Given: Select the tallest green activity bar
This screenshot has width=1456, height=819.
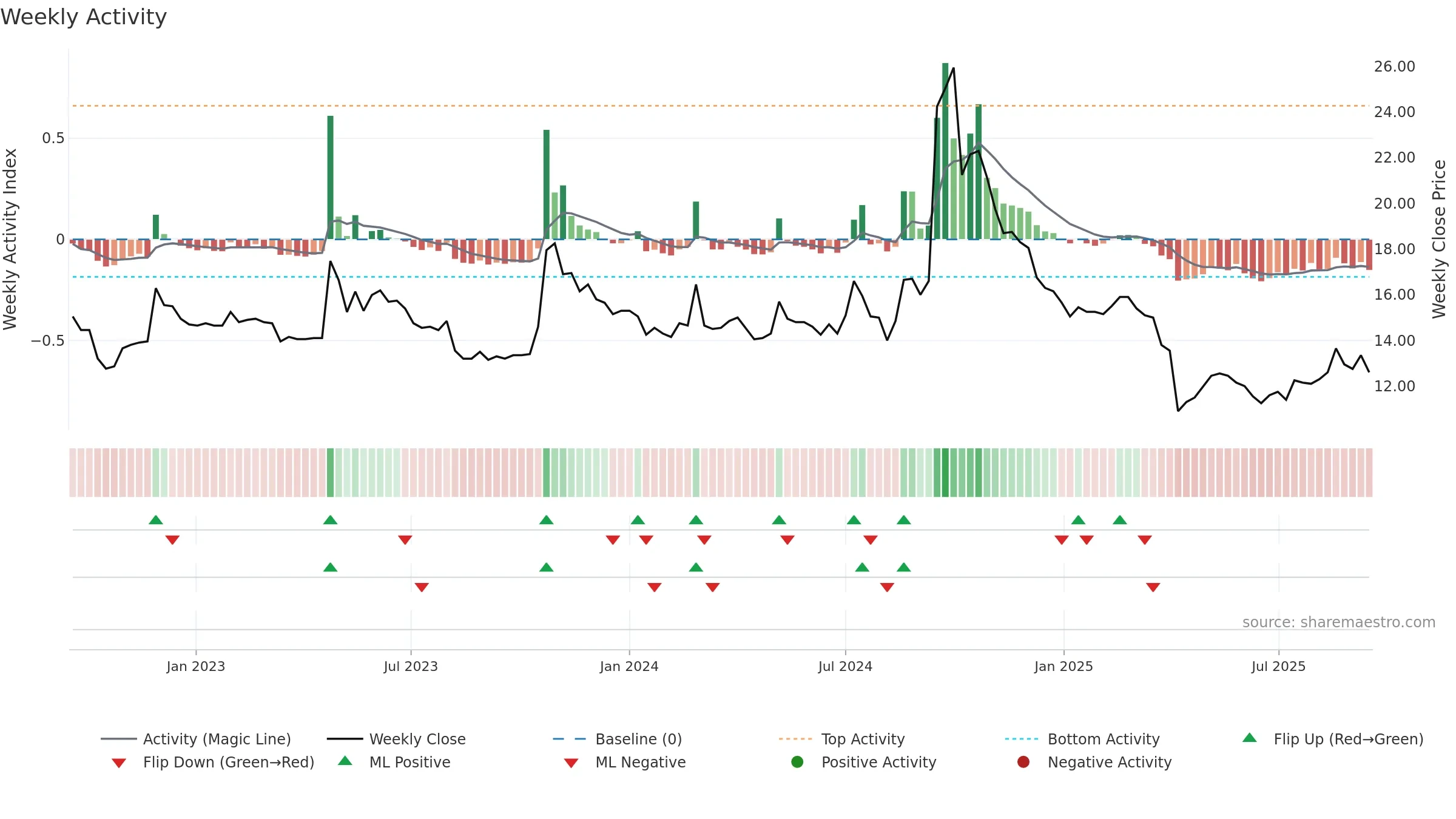Looking at the screenshot, I should (x=945, y=151).
